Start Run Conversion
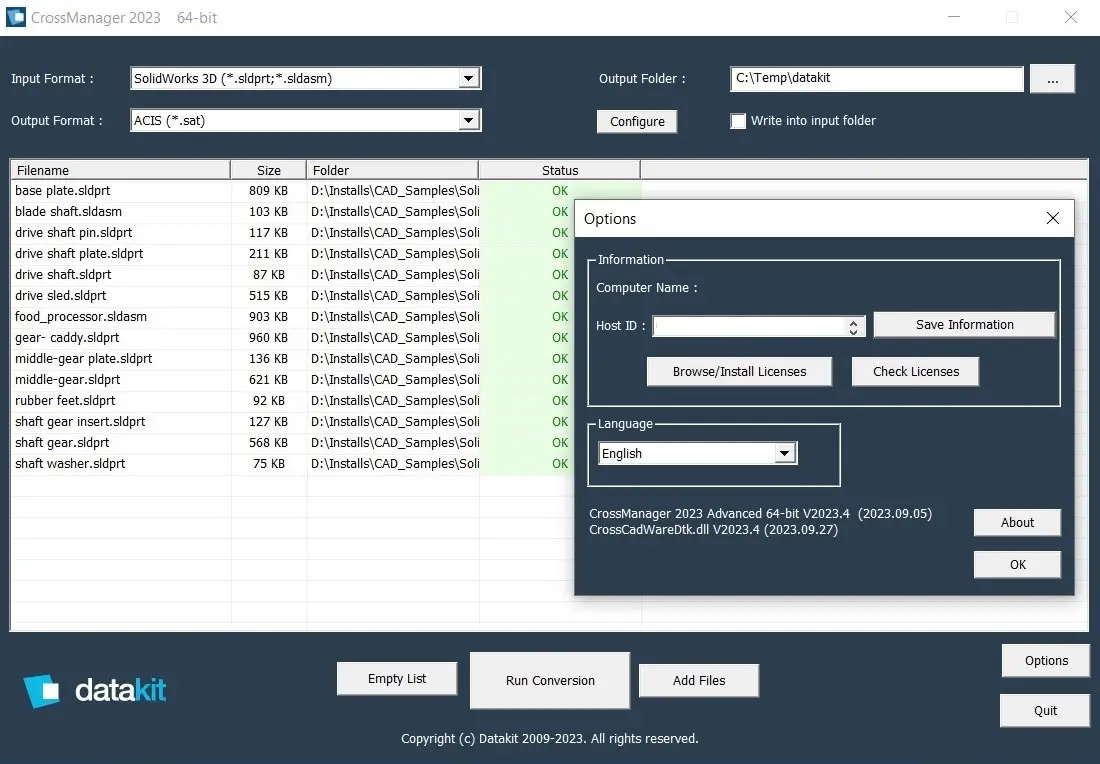The image size is (1100, 764). [550, 681]
